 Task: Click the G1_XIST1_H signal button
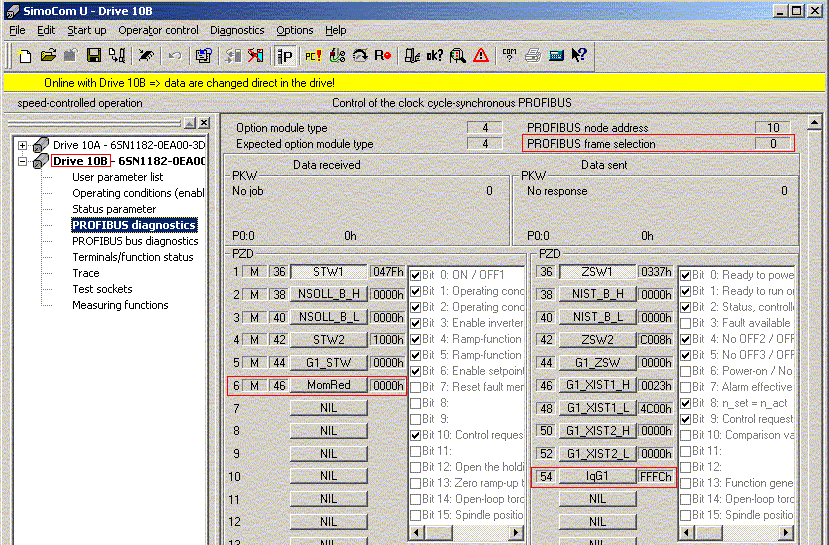[597, 385]
